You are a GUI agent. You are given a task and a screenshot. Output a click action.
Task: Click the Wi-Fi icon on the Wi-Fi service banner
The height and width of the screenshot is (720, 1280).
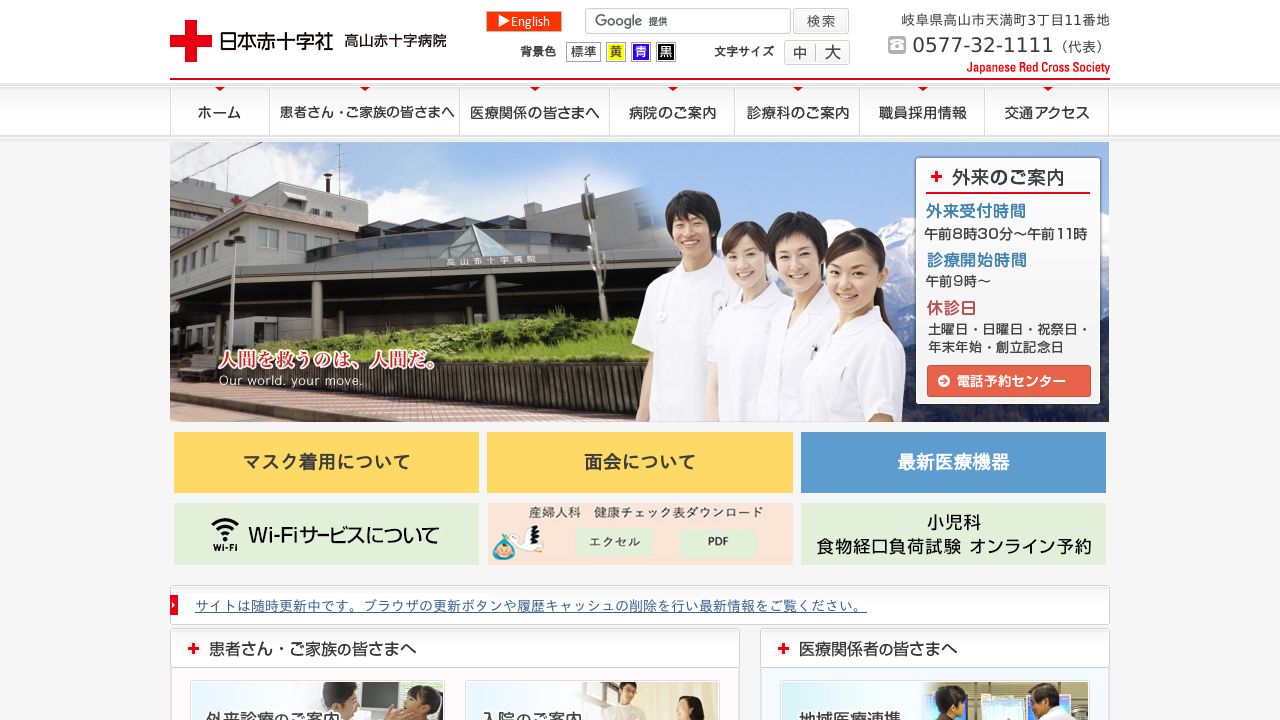(x=224, y=533)
